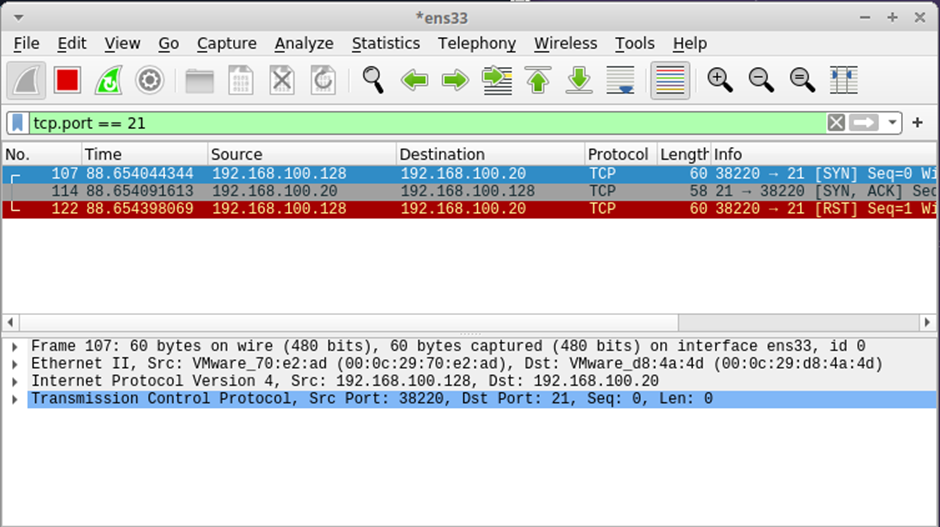Close the capture file using the X page icon

[x=282, y=80]
